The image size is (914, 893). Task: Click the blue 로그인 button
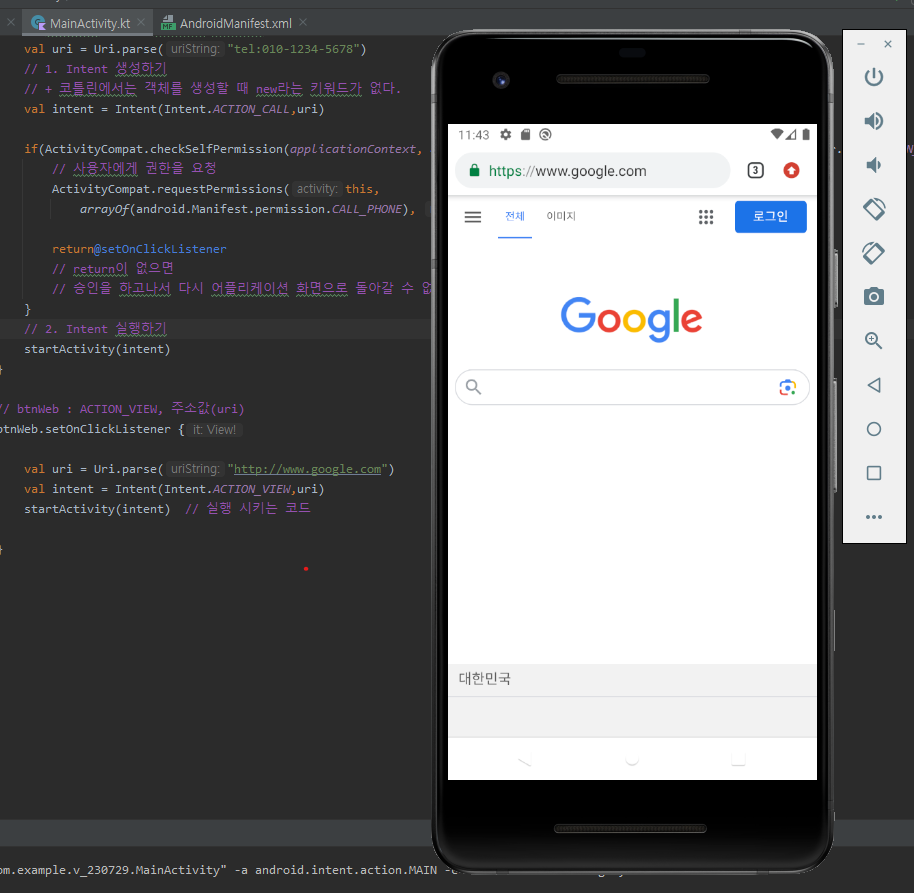770,217
